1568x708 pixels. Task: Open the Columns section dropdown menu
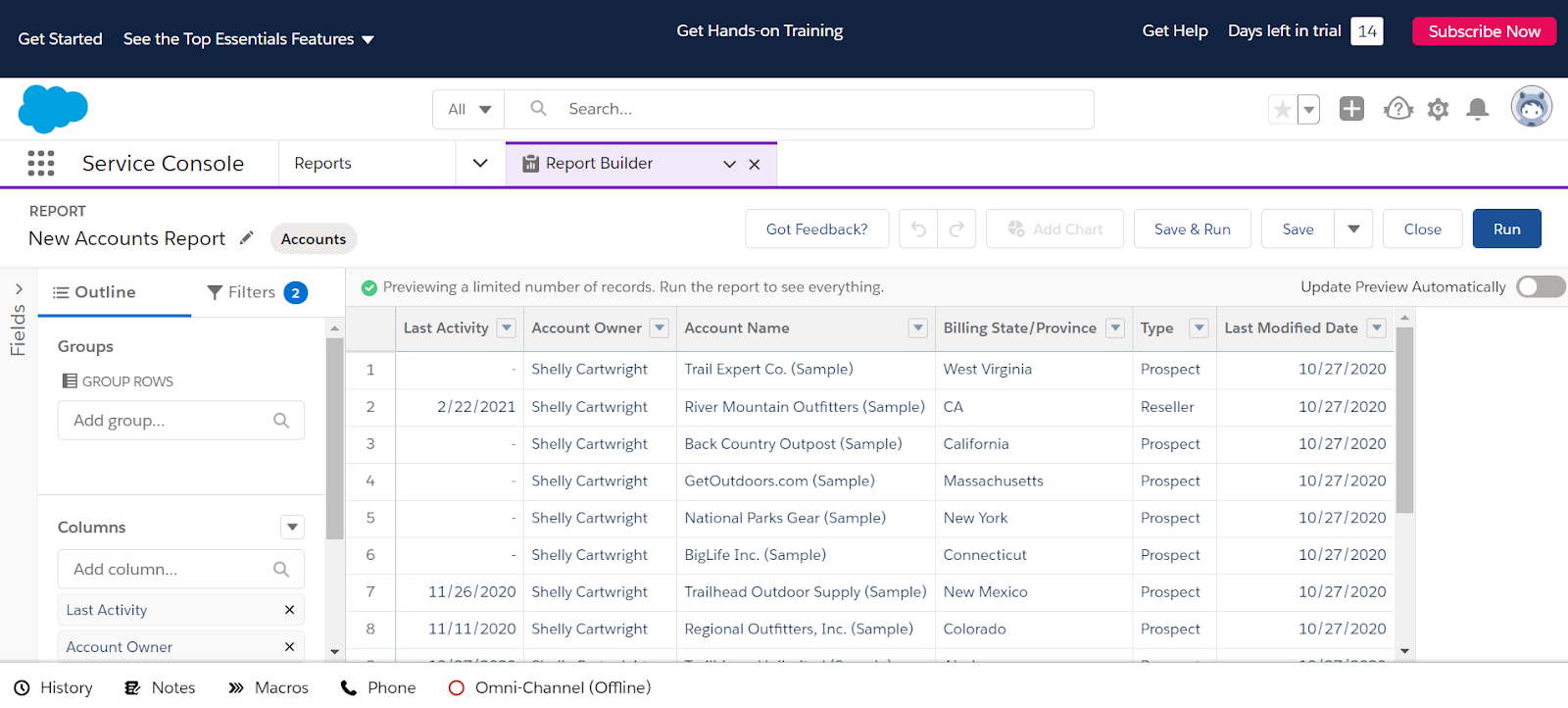pos(292,528)
